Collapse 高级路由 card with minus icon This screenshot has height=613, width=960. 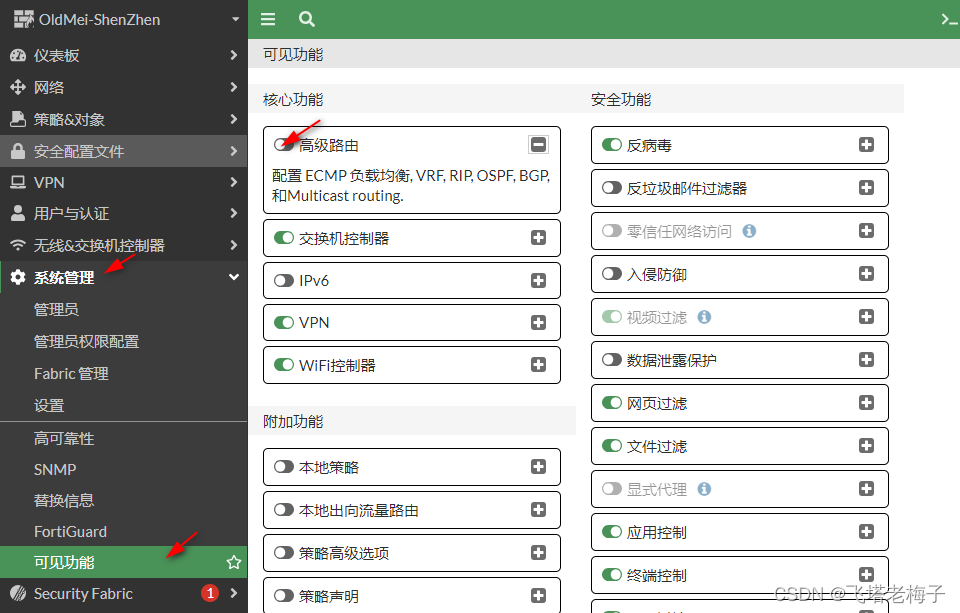click(538, 145)
